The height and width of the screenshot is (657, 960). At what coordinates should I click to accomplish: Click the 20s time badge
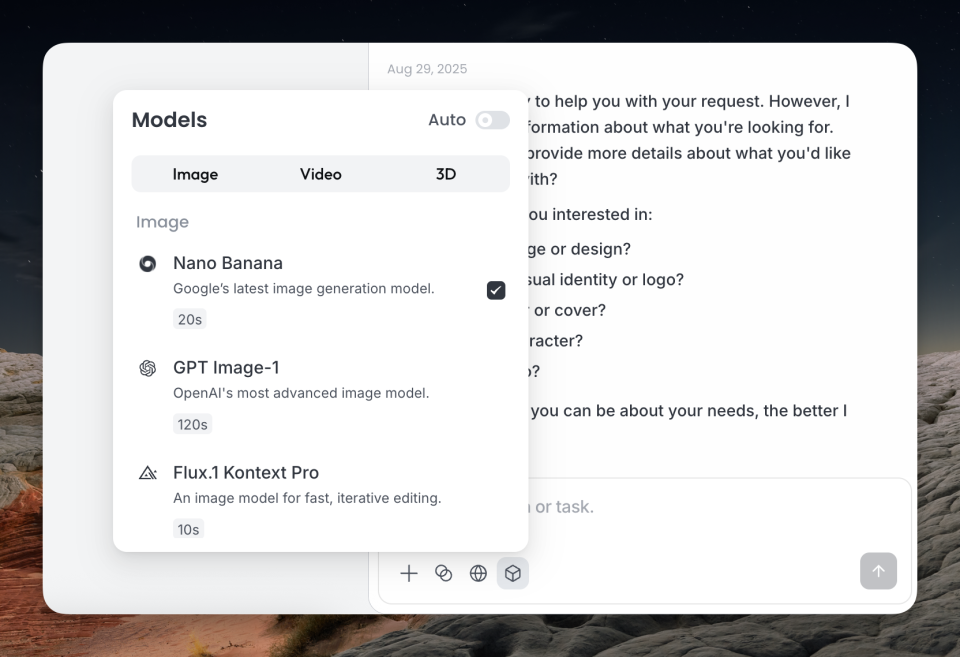coord(189,319)
